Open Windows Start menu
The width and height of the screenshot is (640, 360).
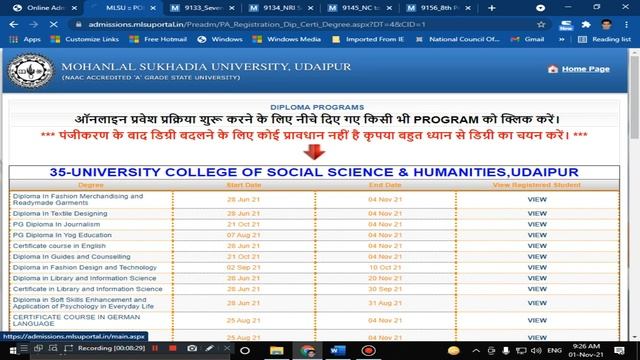click(x=13, y=351)
